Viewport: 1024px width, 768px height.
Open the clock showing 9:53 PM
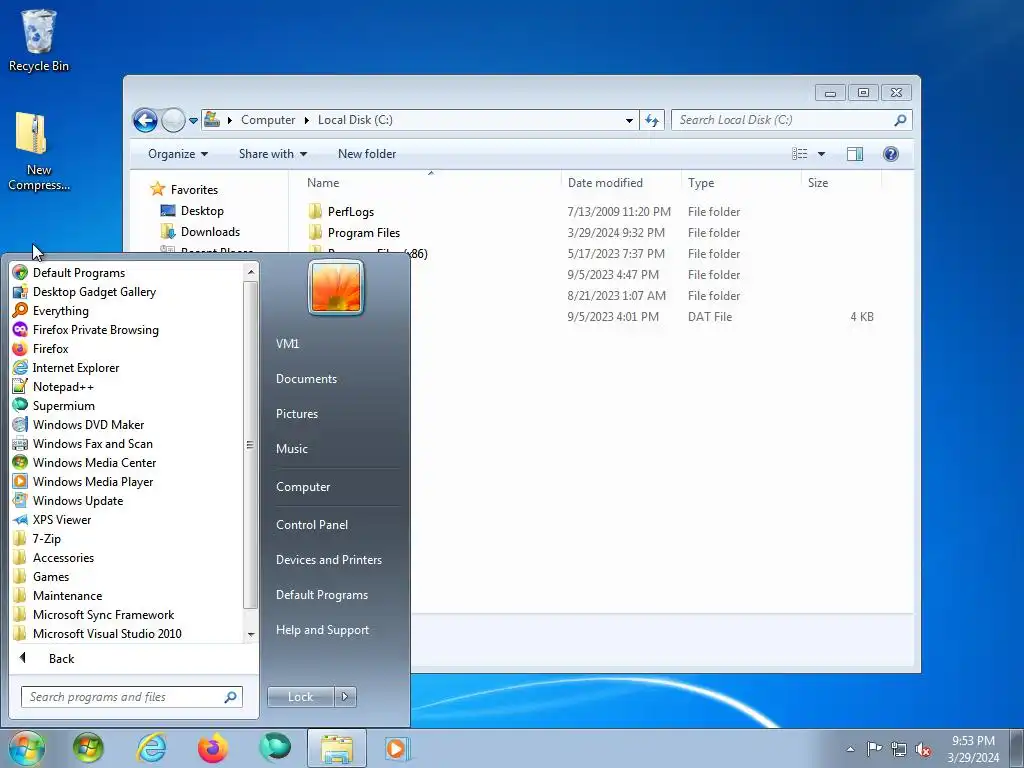pos(973,749)
